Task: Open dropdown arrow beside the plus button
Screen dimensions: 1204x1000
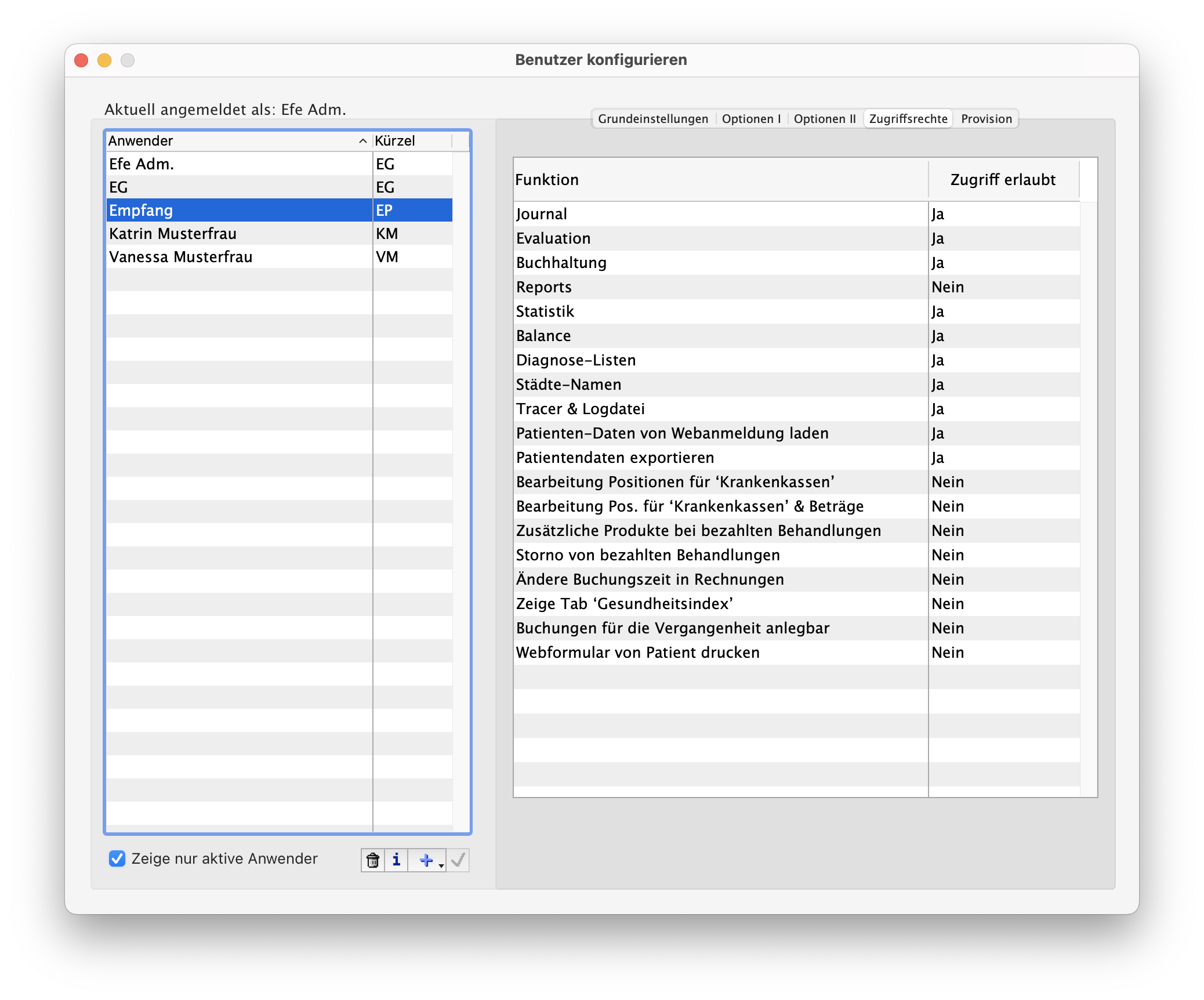Action: (x=441, y=865)
